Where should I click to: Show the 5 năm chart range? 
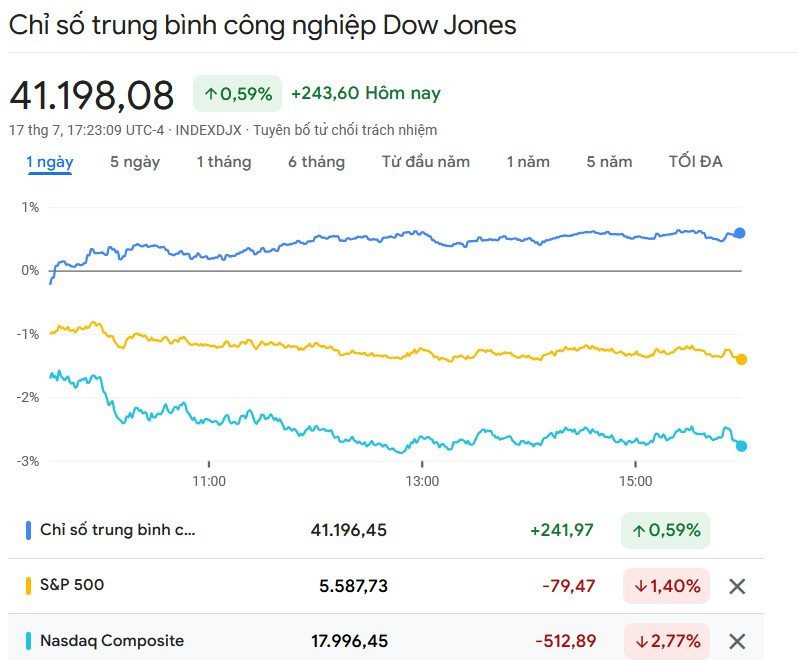[x=610, y=162]
